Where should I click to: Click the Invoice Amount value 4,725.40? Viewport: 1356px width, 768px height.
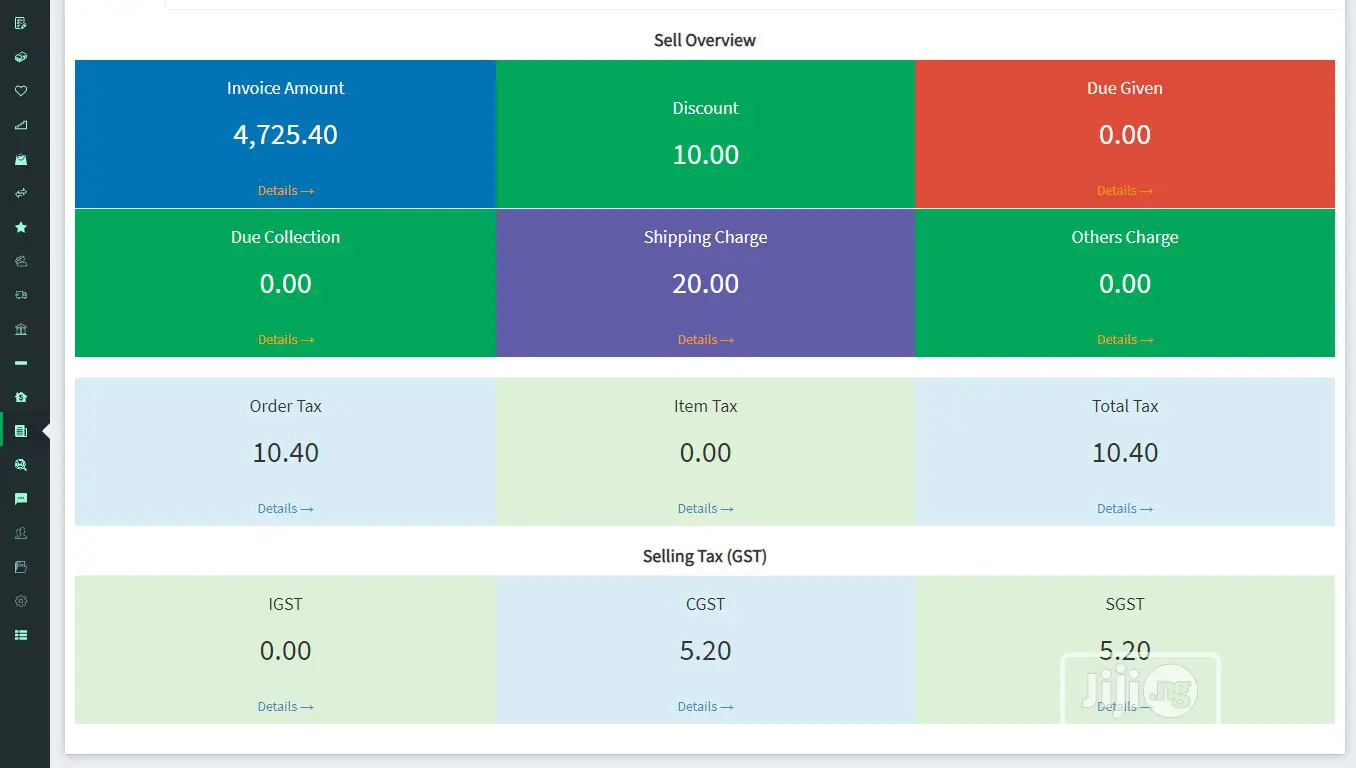tap(286, 134)
